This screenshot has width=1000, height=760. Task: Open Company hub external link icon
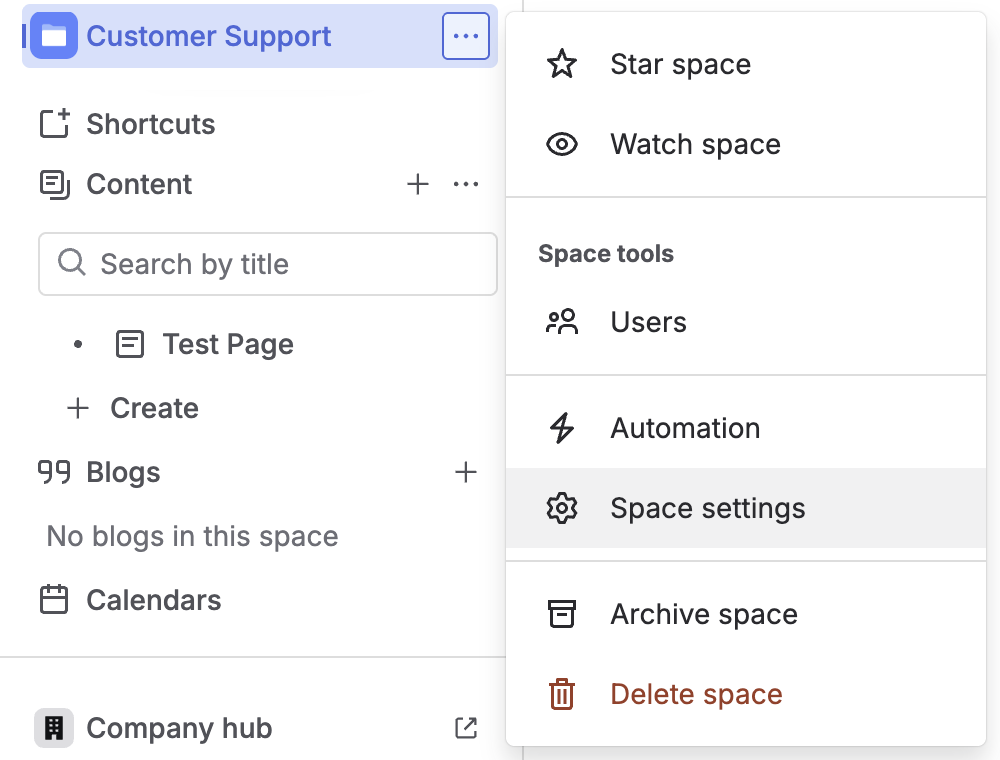(466, 728)
